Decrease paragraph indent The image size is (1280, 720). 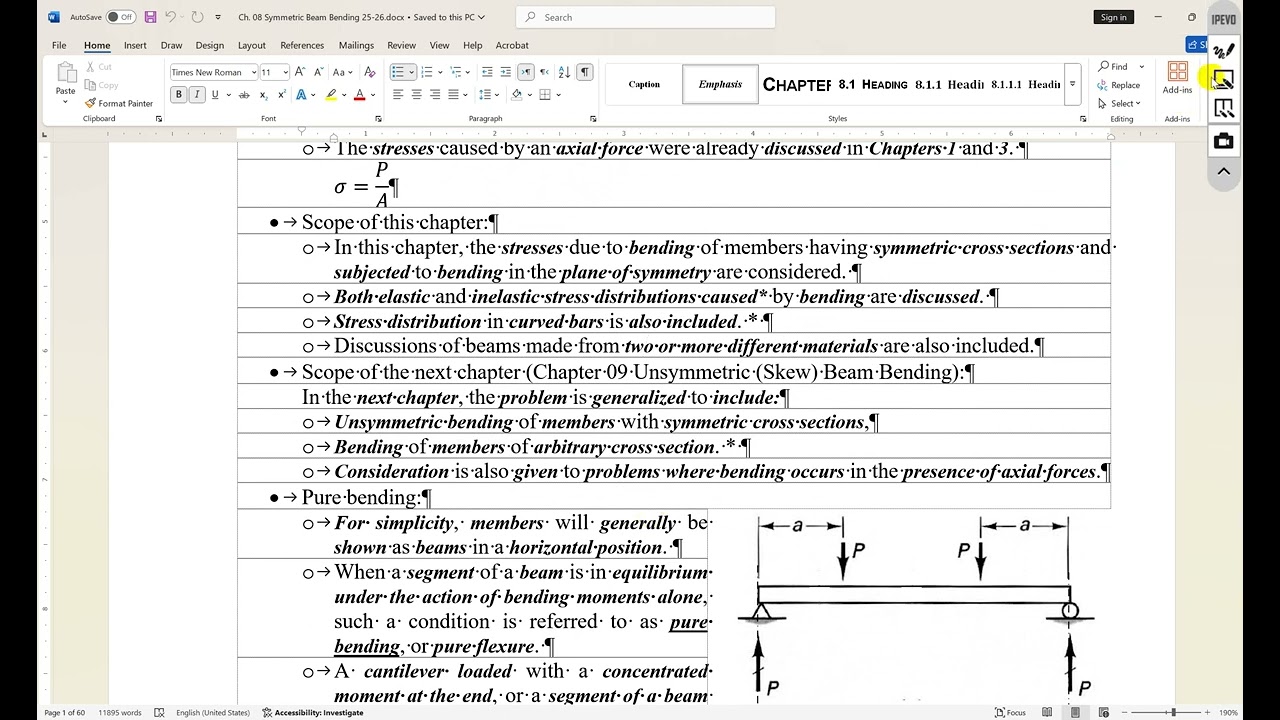pyautogui.click(x=487, y=72)
